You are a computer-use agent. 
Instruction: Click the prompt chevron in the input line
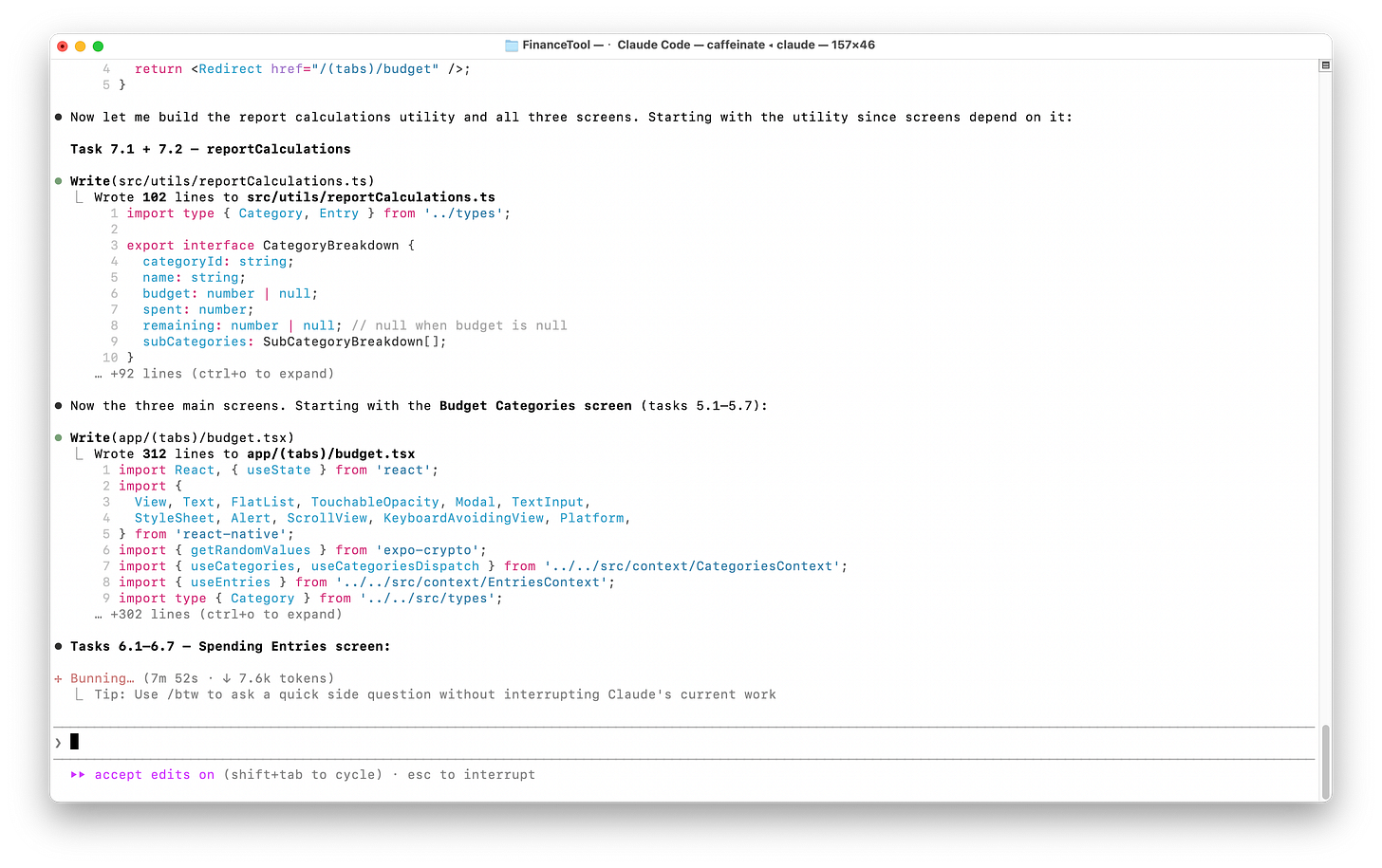[x=59, y=743]
